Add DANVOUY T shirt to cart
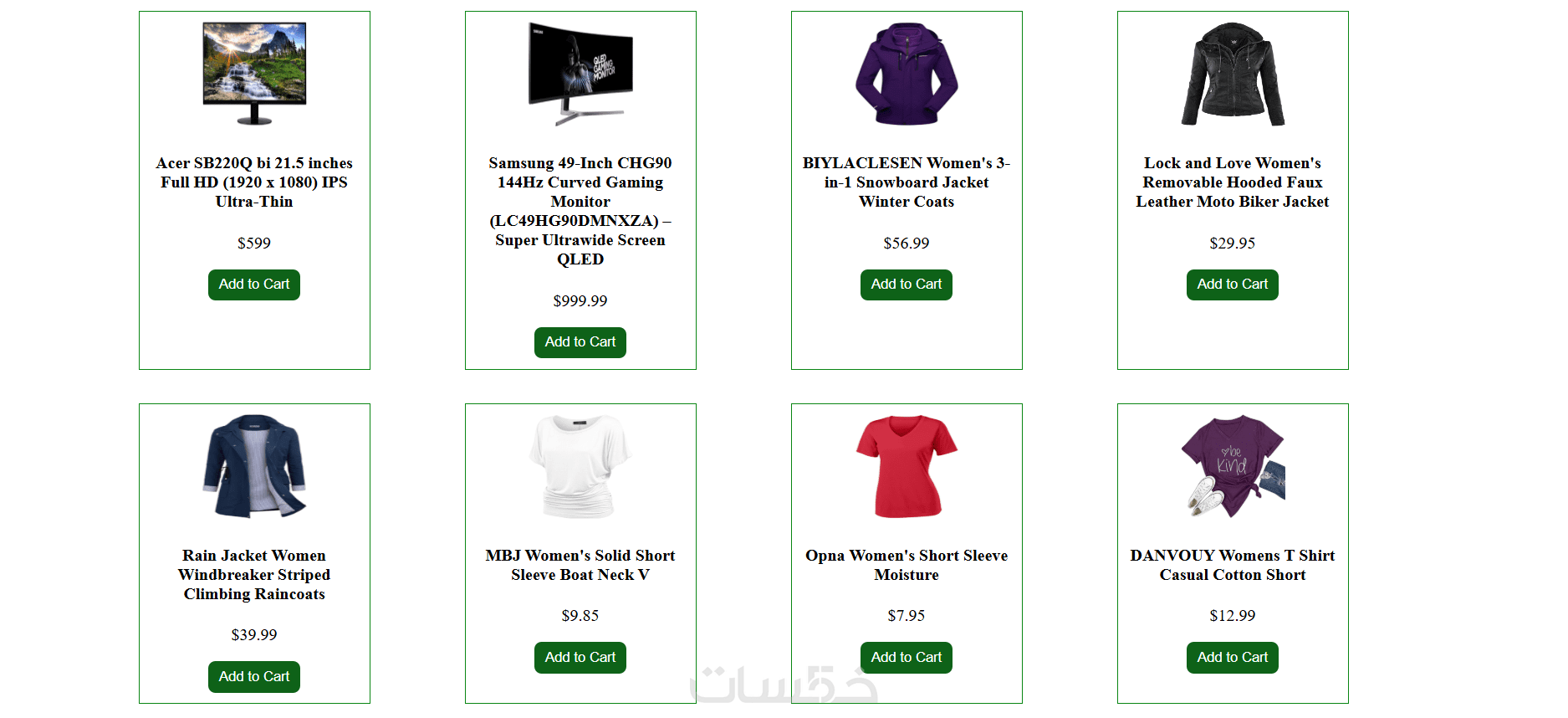 click(1233, 658)
